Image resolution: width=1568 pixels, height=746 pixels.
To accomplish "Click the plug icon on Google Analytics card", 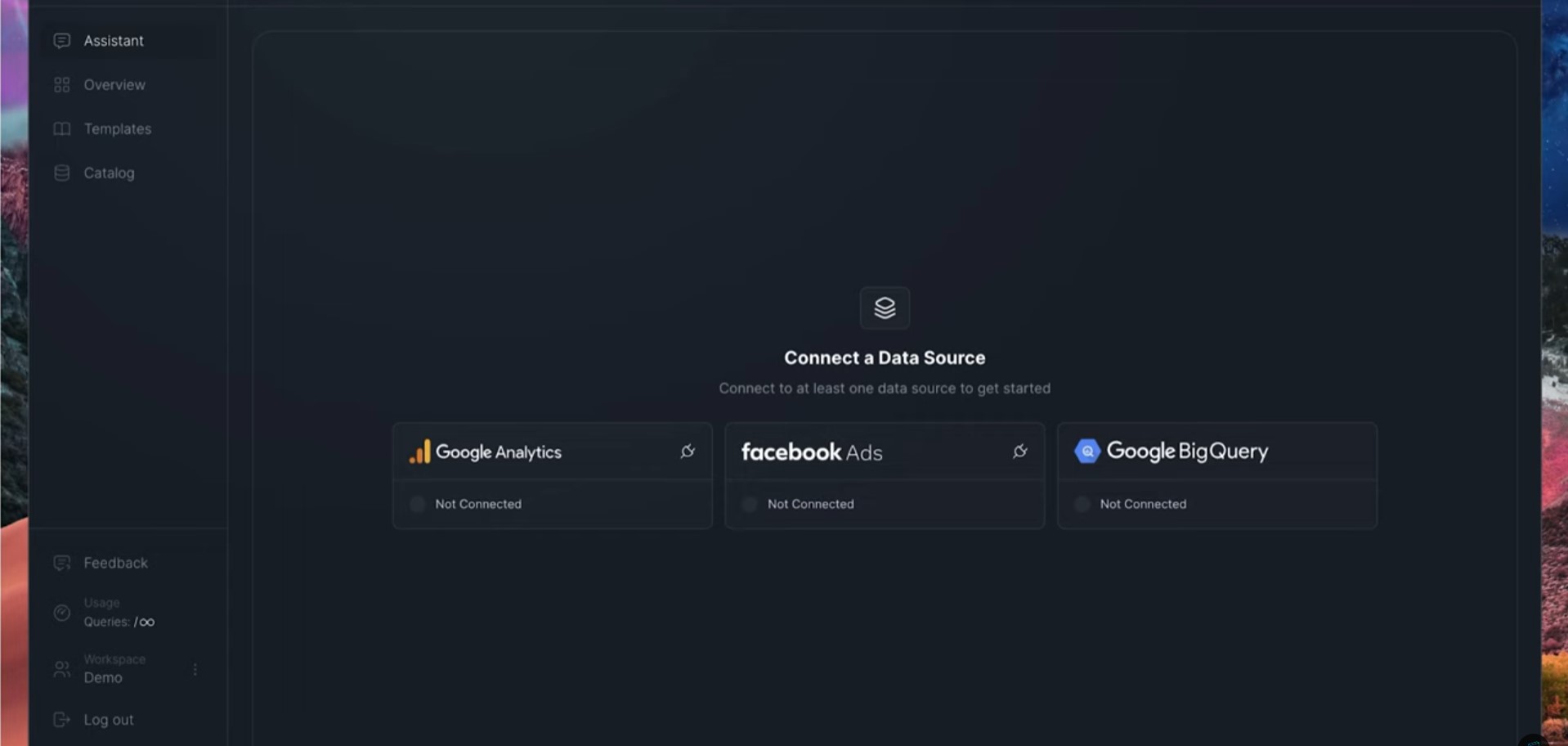I will [688, 452].
